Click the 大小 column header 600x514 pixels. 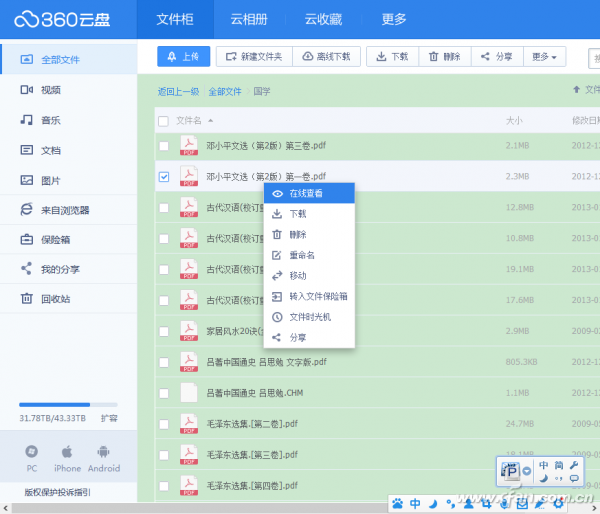coord(514,121)
